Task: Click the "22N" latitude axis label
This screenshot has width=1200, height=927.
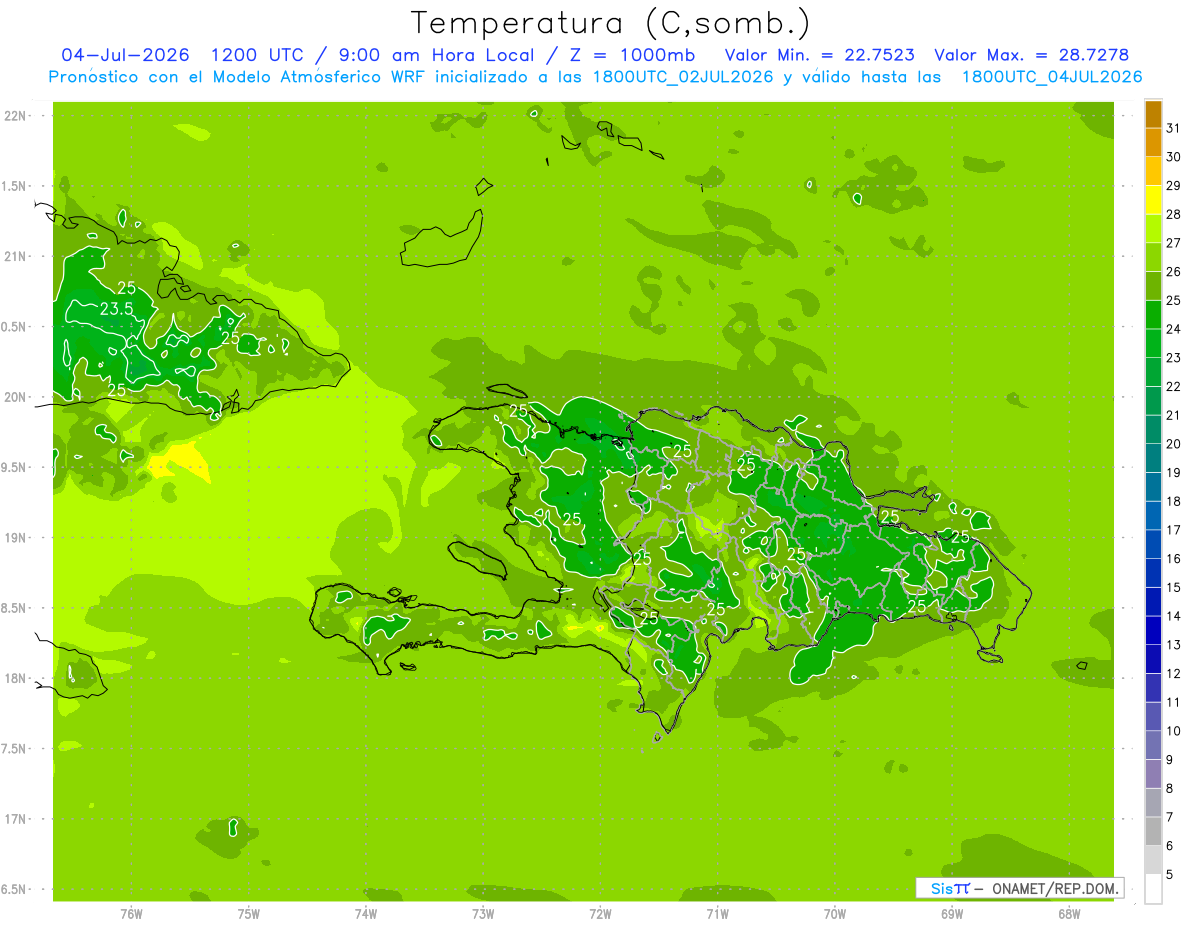Action: [x=15, y=116]
